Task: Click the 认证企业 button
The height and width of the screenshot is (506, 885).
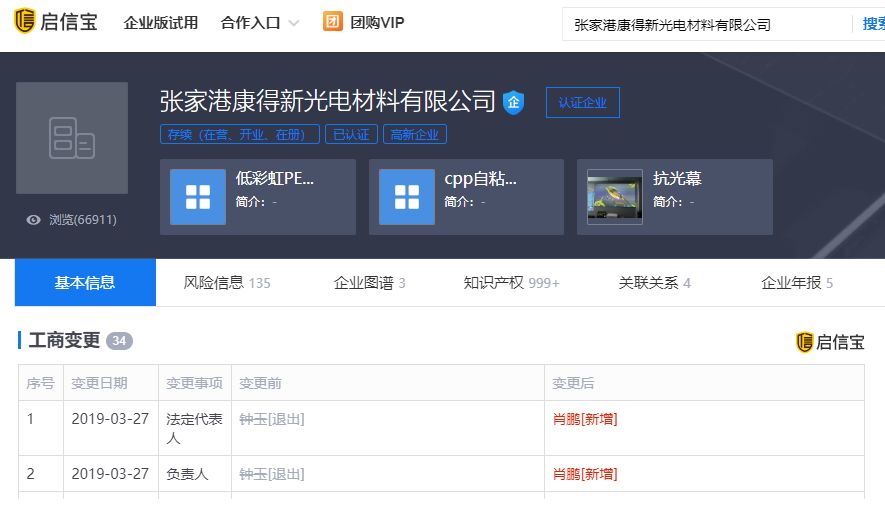Action: [582, 102]
